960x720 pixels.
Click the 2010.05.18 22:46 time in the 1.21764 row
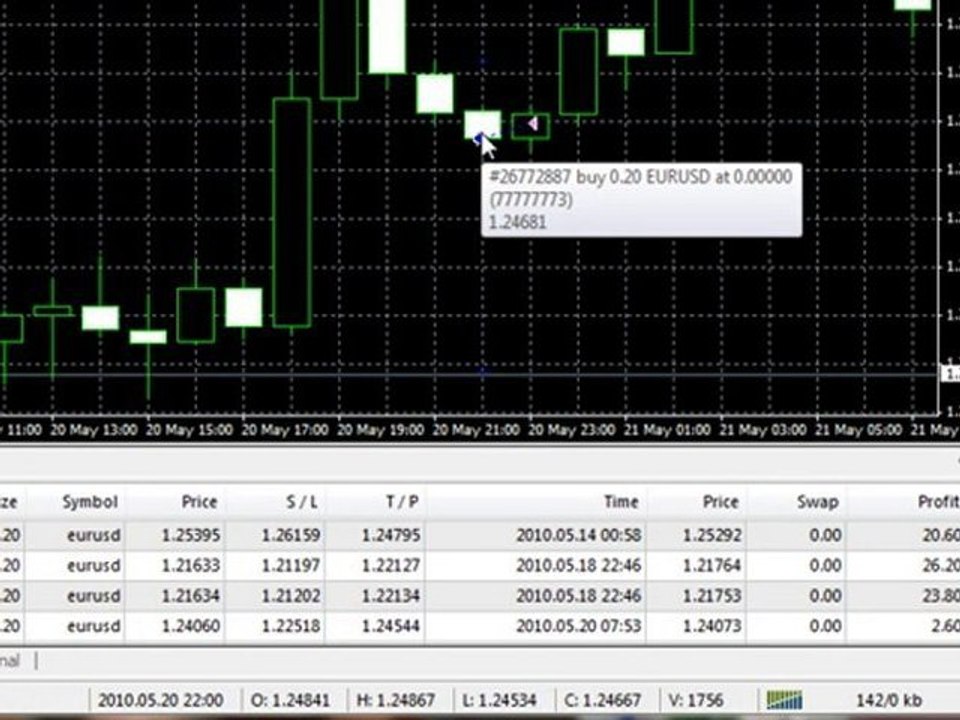[x=579, y=565]
